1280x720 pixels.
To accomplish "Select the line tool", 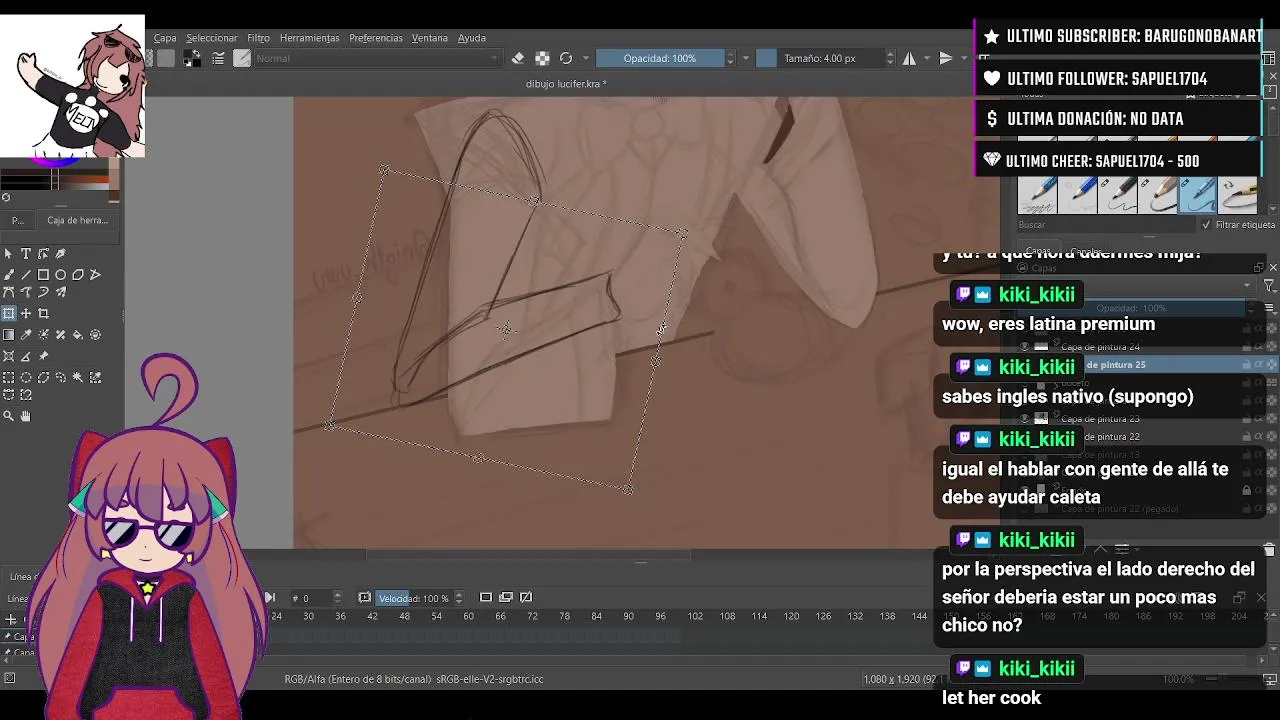I will pyautogui.click(x=26, y=275).
